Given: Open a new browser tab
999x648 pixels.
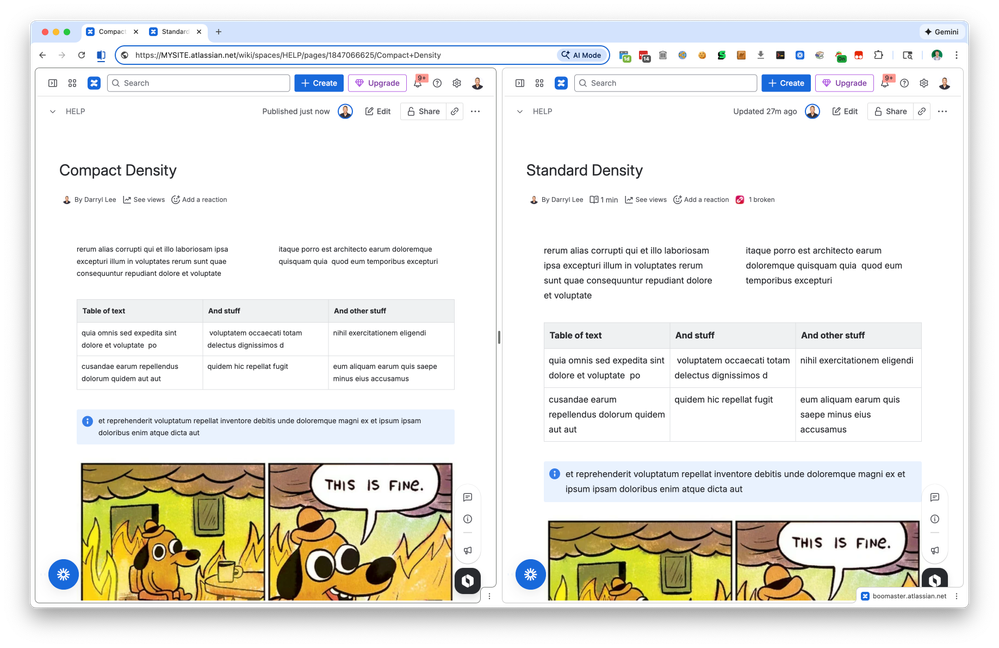Looking at the screenshot, I should tap(219, 31).
